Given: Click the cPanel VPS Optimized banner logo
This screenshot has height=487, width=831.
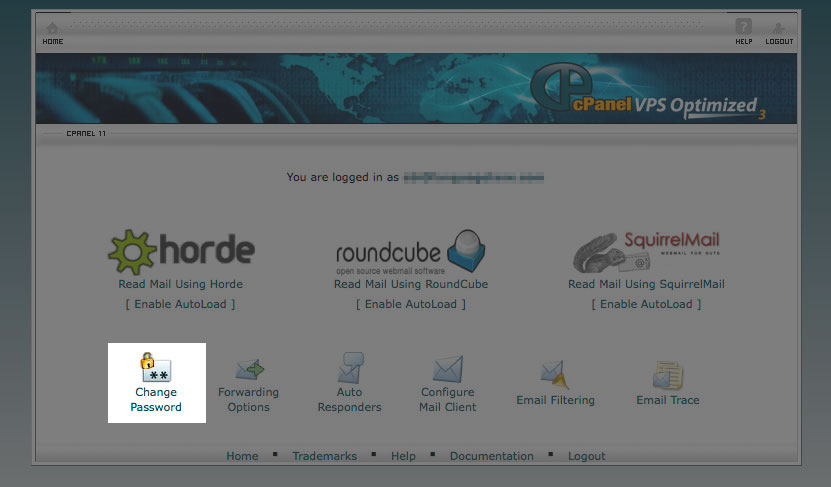Looking at the screenshot, I should (648, 90).
